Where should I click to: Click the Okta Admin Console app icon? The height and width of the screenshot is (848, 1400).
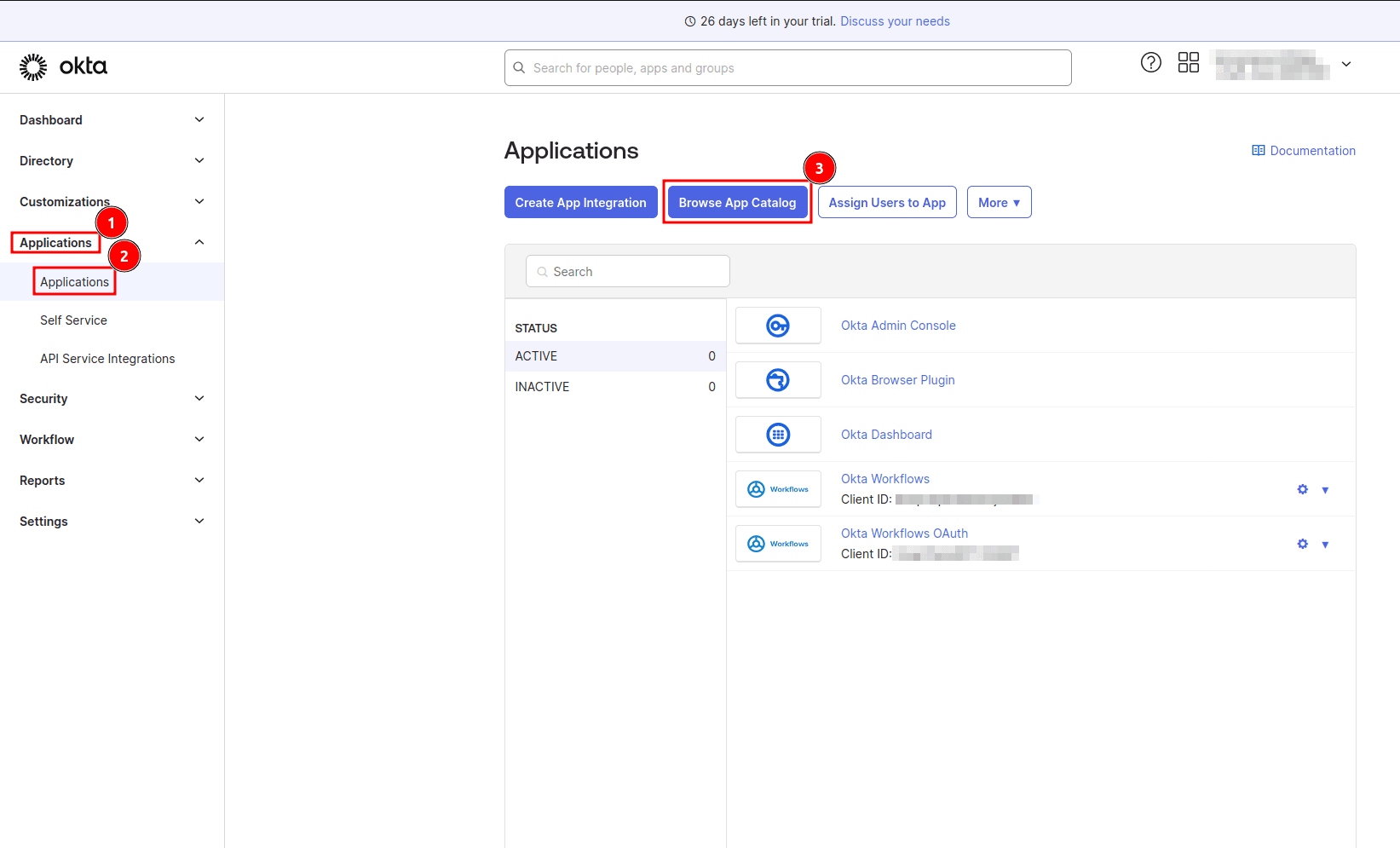click(x=777, y=325)
